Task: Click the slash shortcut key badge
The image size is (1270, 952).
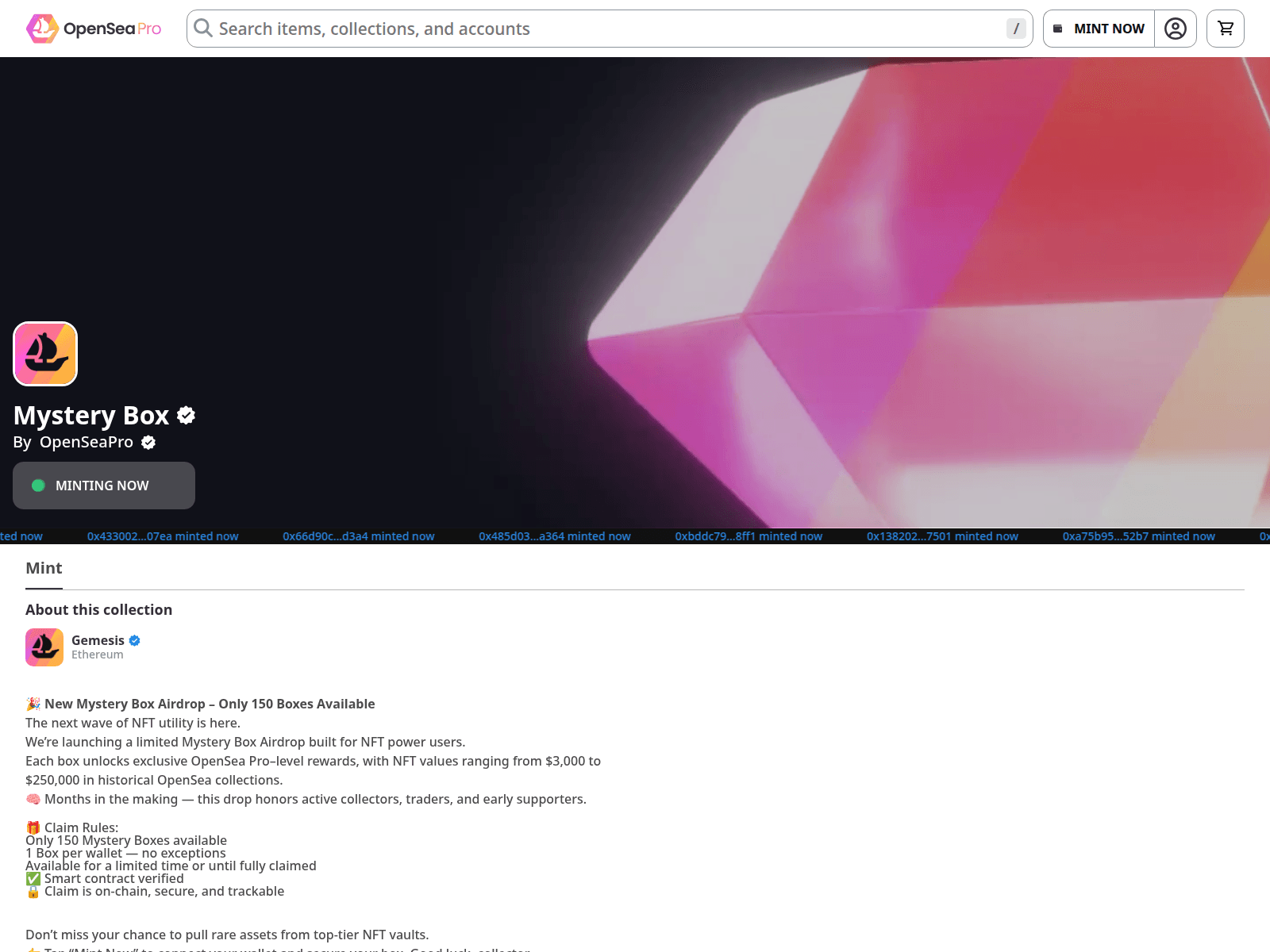Action: [x=1016, y=29]
